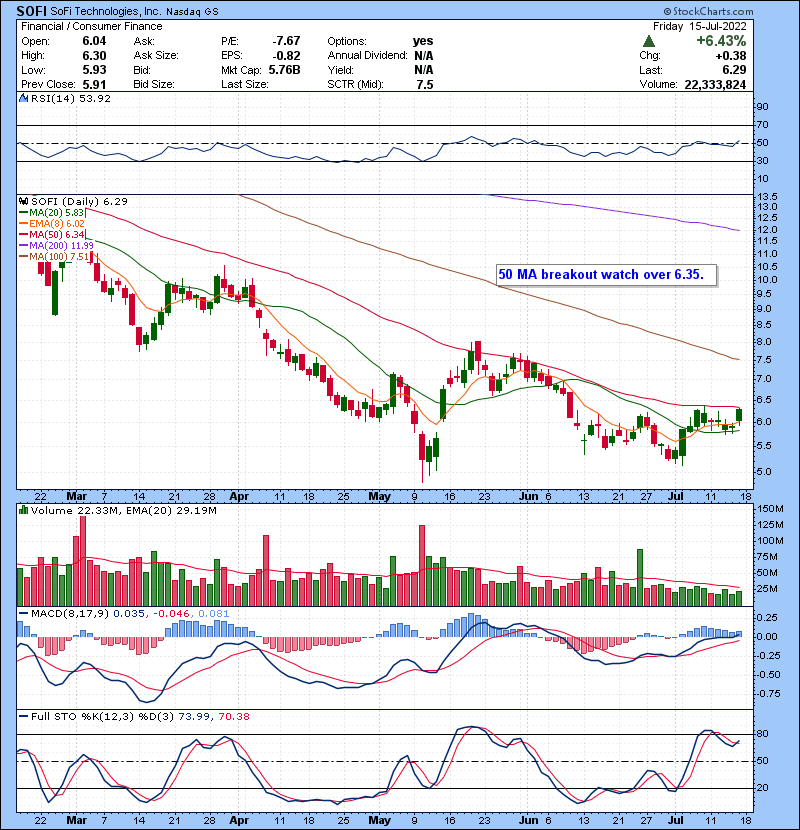Click the RSI indicator line icon
Screen dimensions: 800x830
[x=23, y=98]
